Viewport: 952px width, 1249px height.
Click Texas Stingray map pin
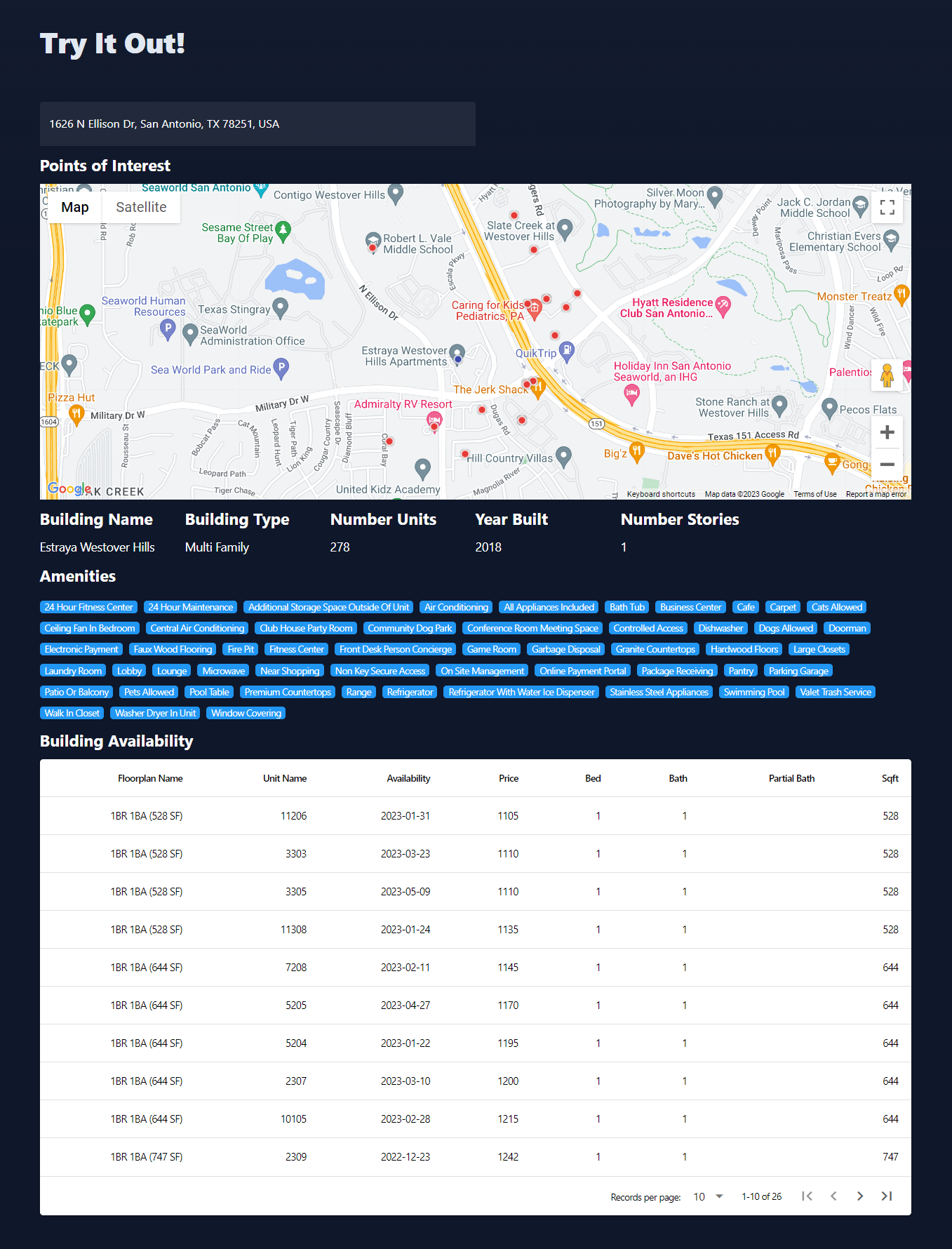[x=280, y=308]
